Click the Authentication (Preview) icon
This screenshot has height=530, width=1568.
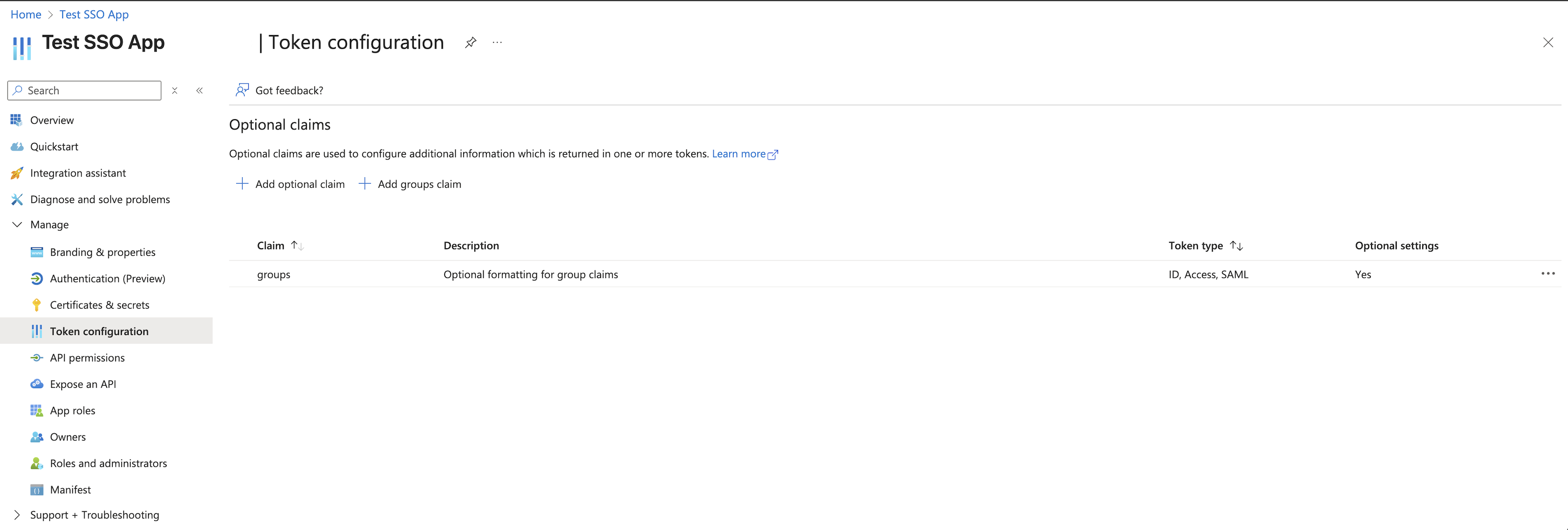pos(37,279)
